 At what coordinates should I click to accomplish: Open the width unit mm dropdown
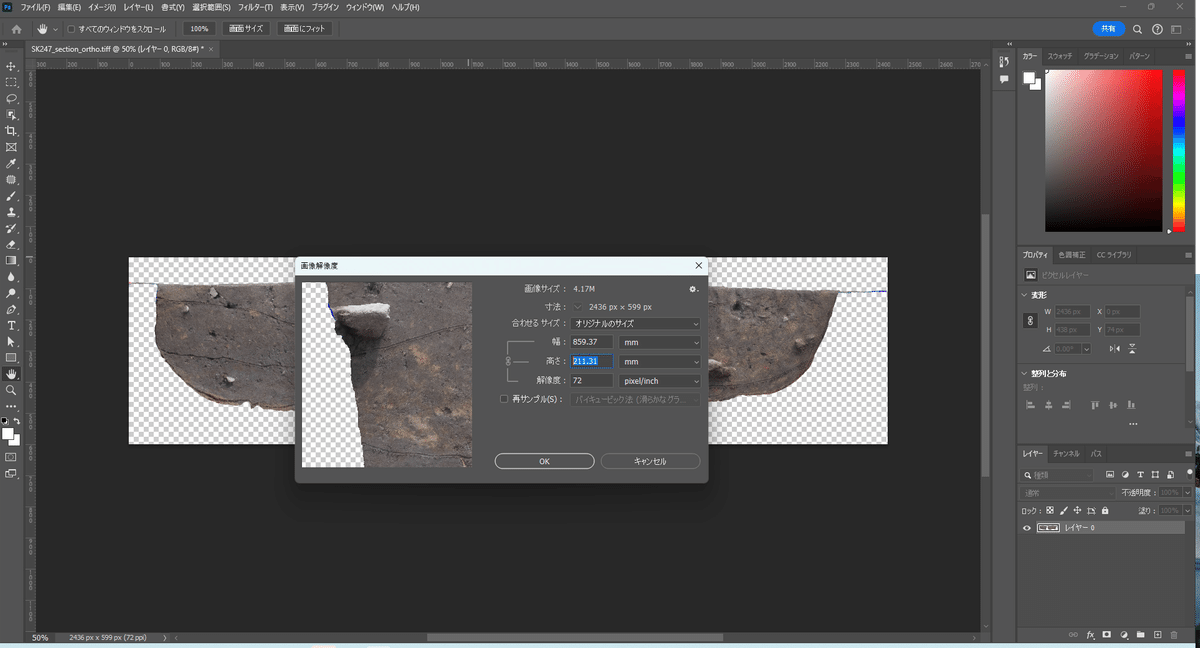click(x=659, y=342)
